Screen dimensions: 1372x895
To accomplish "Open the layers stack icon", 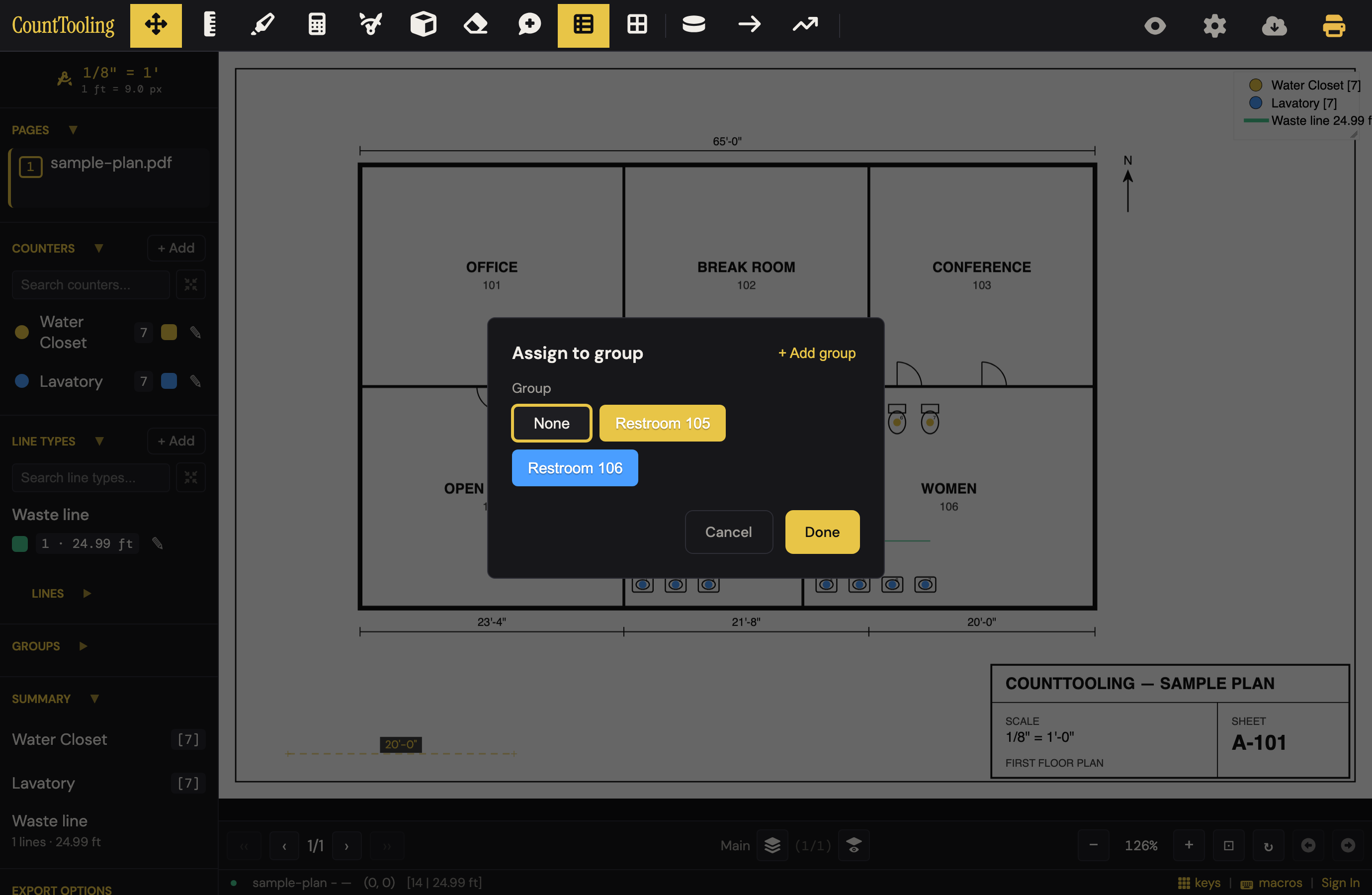I will (772, 845).
